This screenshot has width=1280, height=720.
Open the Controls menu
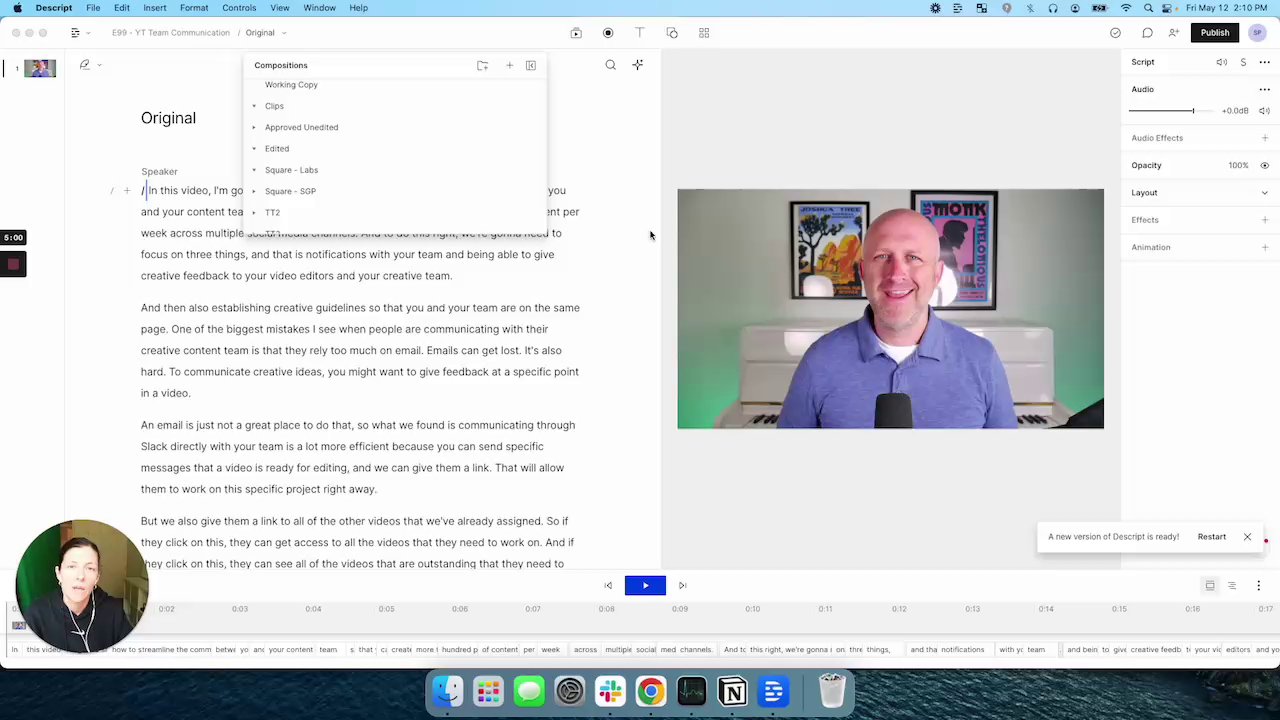click(x=239, y=8)
